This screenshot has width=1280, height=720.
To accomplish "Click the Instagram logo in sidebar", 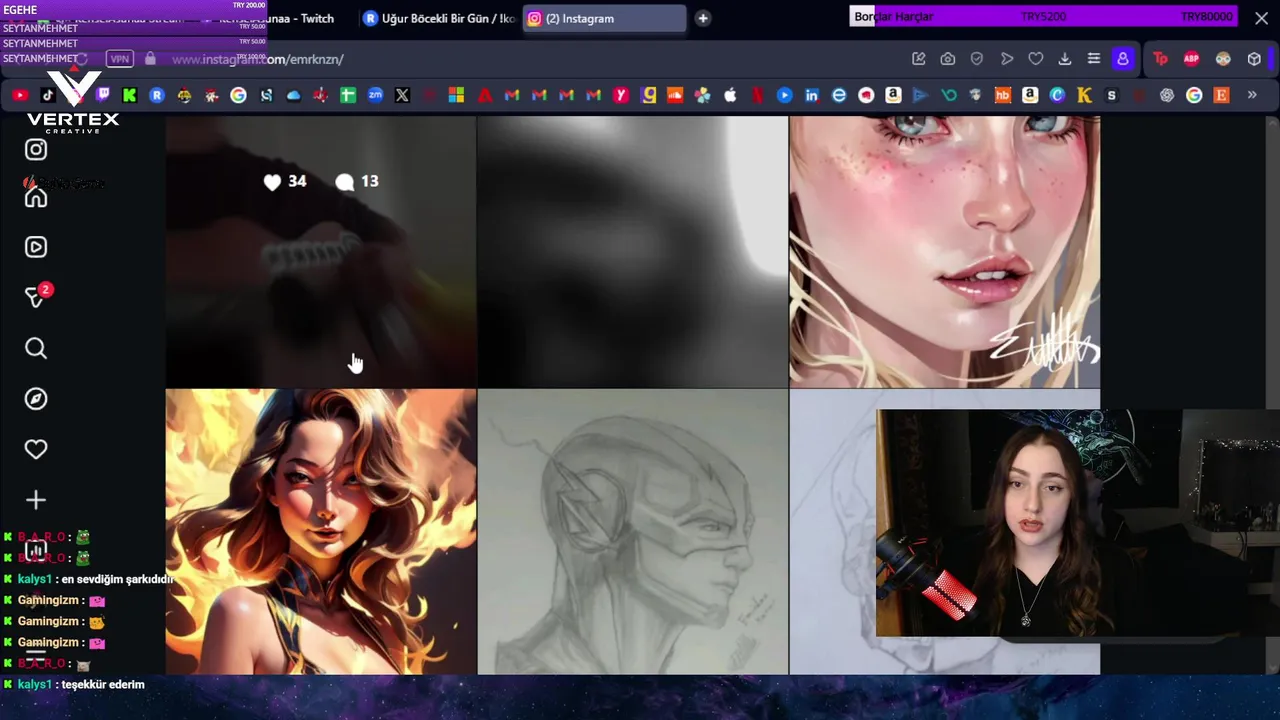I will click(36, 149).
